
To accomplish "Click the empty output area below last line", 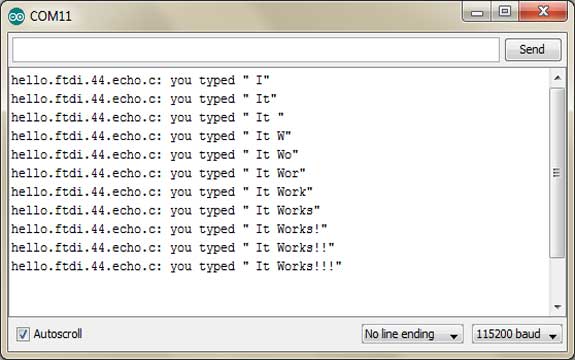I will pos(279,295).
